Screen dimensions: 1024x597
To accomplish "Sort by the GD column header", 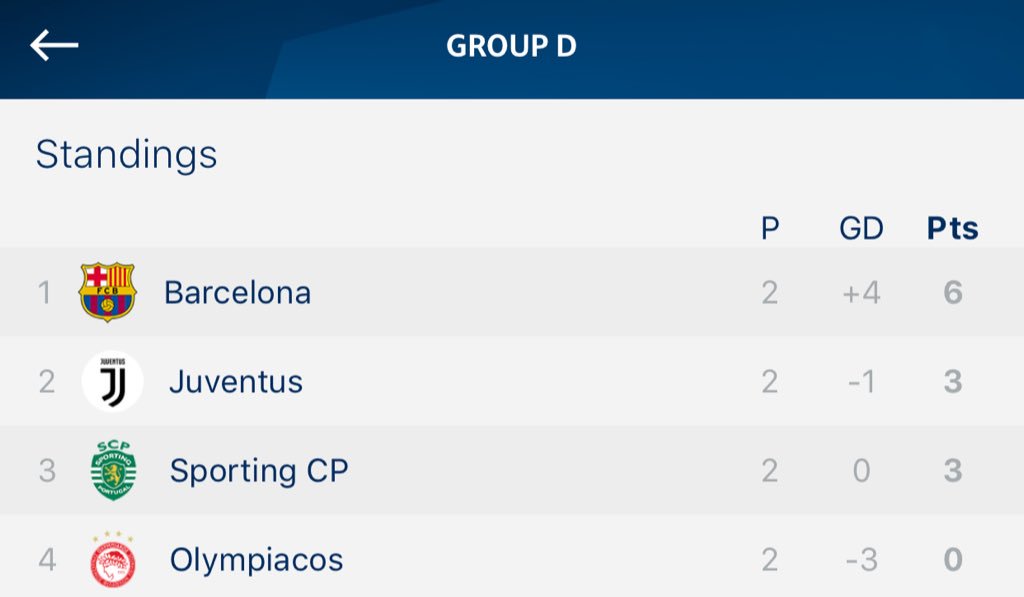I will click(861, 229).
